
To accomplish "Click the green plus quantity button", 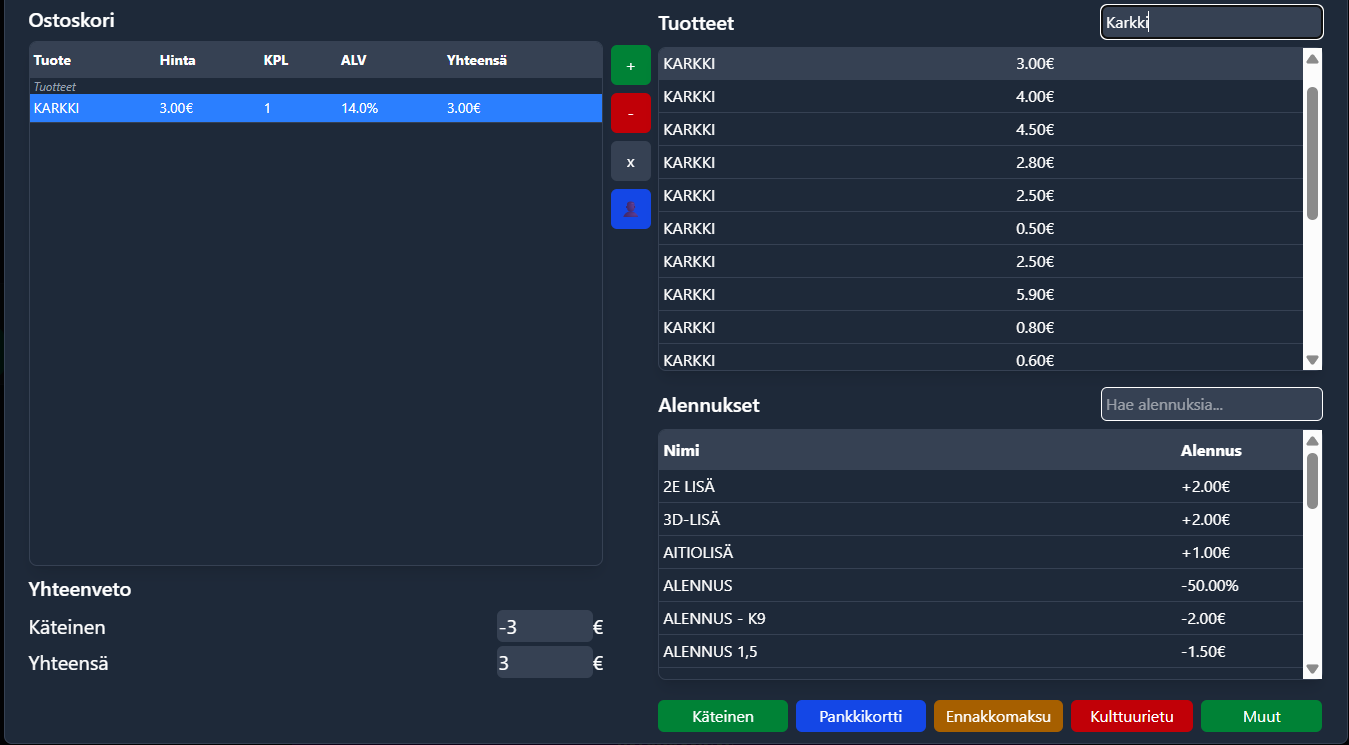I will point(630,66).
